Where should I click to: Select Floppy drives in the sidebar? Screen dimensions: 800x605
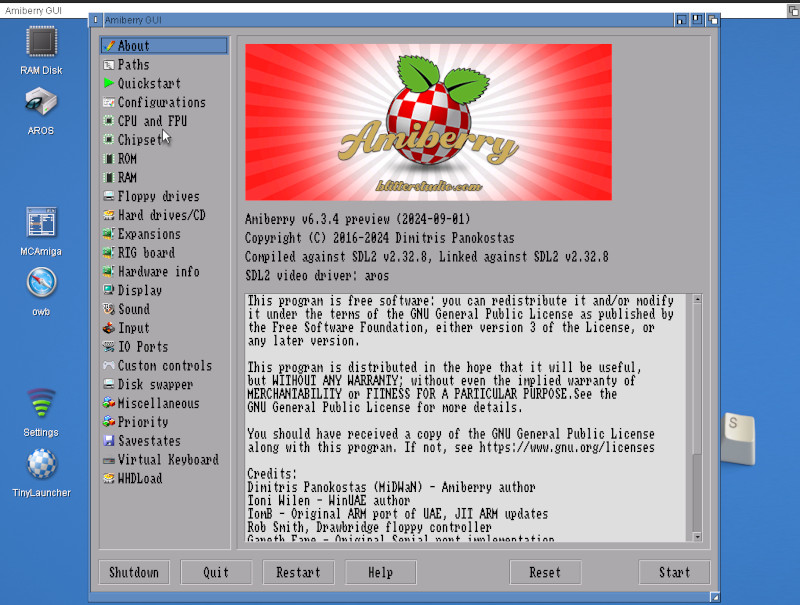pyautogui.click(x=158, y=197)
